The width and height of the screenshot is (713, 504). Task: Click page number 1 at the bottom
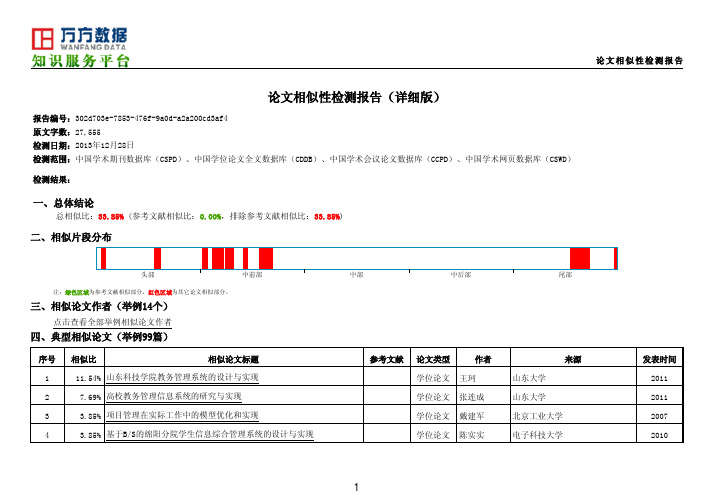(x=356, y=487)
